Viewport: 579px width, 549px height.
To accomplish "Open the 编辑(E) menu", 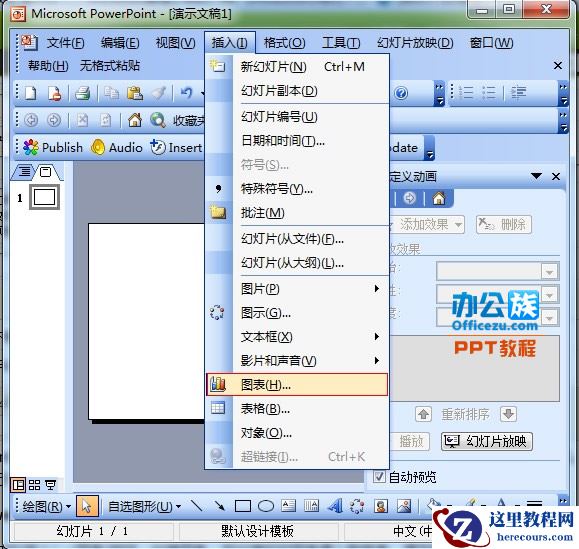I will pyautogui.click(x=120, y=43).
